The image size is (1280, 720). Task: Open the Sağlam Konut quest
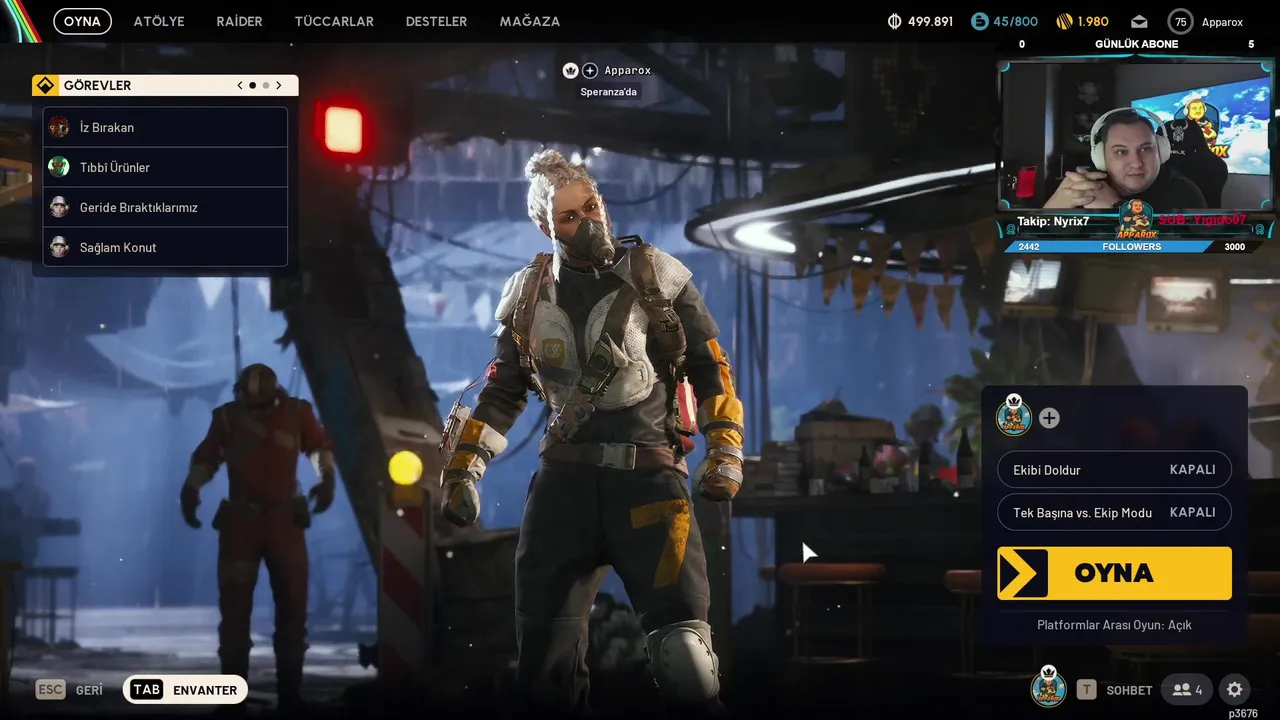click(x=165, y=247)
